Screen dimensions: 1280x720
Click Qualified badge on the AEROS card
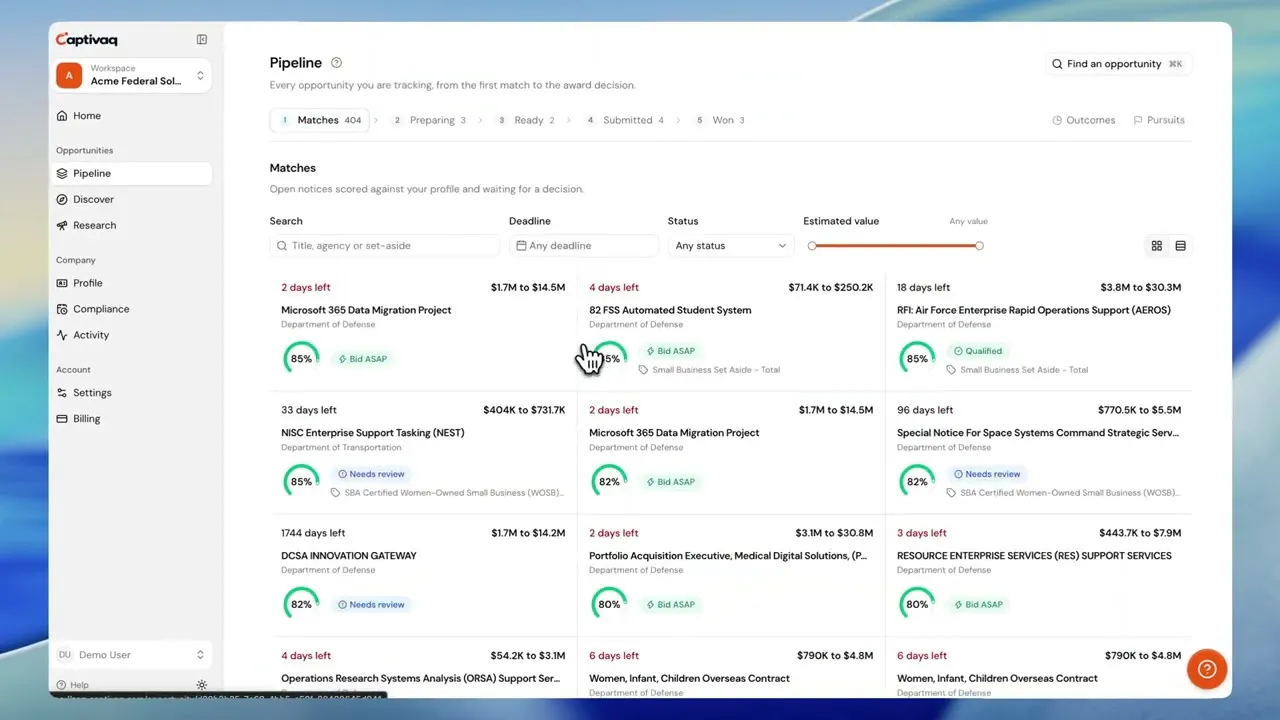pos(977,351)
